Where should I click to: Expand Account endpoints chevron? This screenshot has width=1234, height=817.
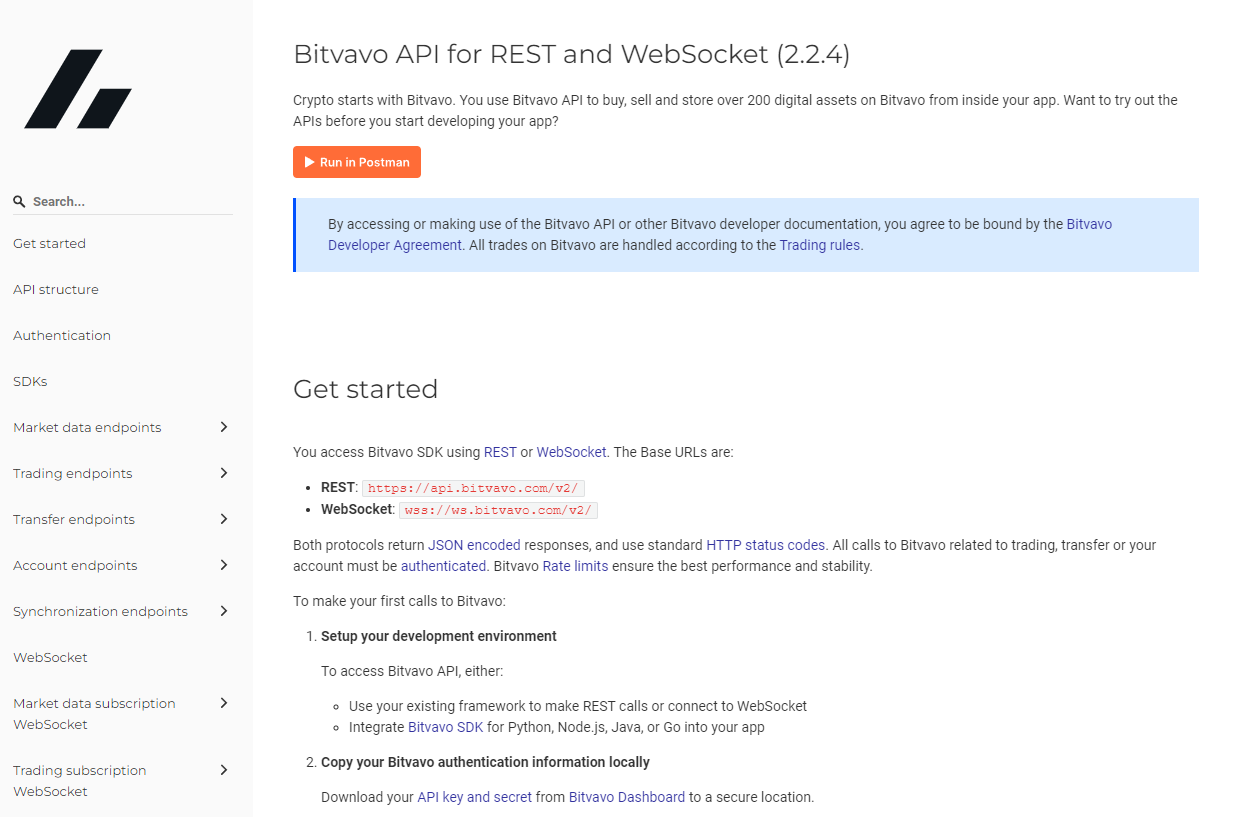[224, 565]
